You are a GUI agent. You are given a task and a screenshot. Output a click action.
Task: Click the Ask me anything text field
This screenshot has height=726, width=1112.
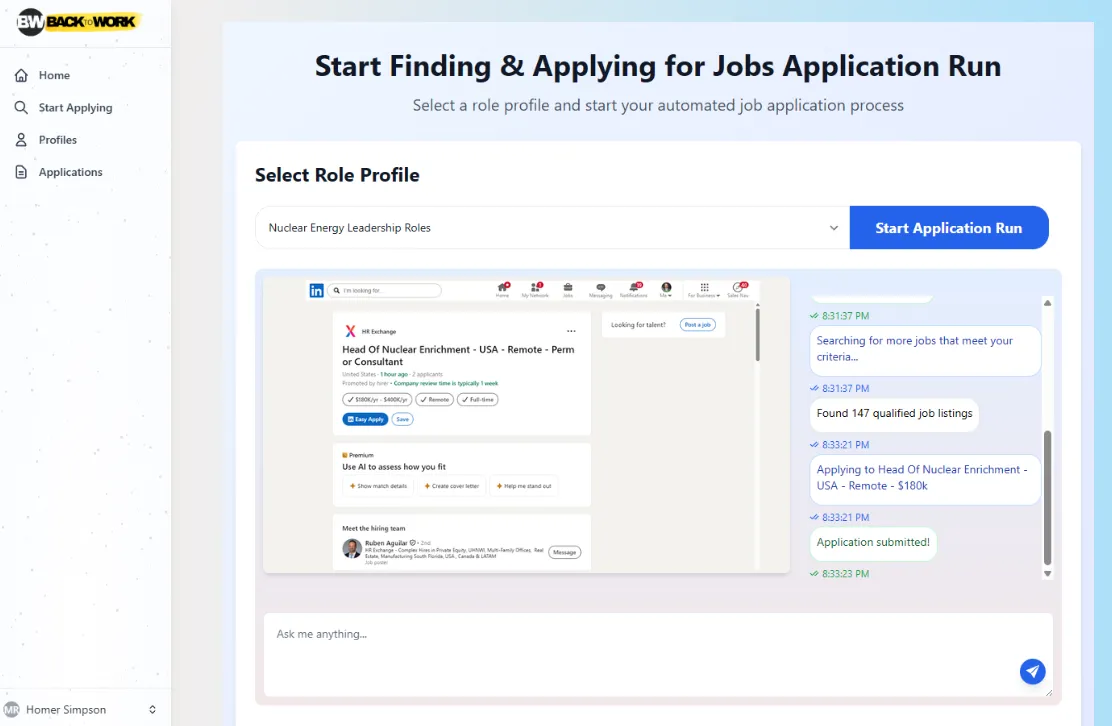point(658,654)
